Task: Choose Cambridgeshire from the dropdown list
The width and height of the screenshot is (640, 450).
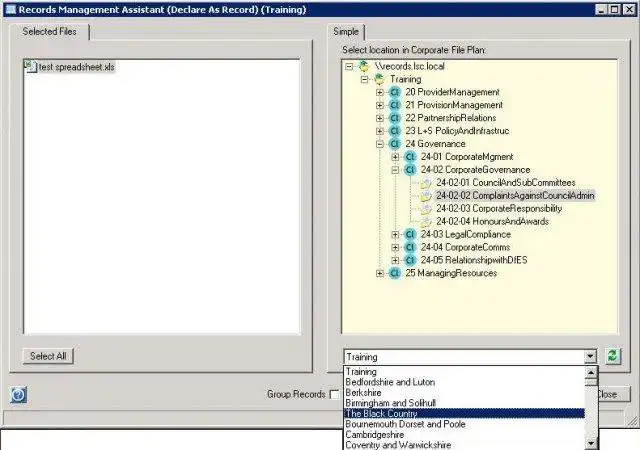Action: (x=464, y=435)
